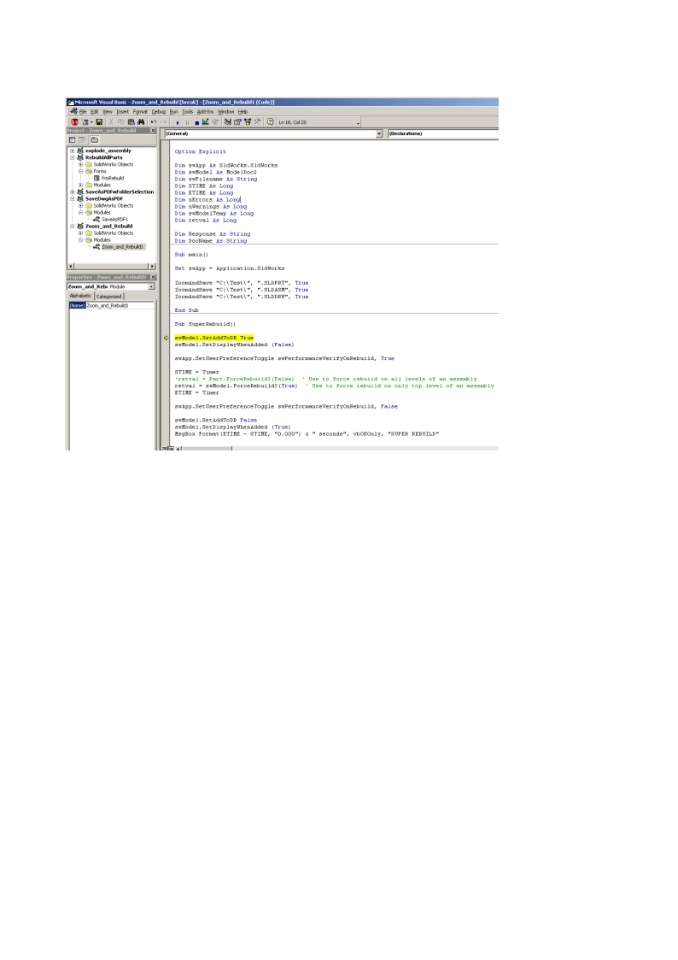This screenshot has width=678, height=960.
Task: Click View Object icon in Project panel
Action: click(x=82, y=140)
